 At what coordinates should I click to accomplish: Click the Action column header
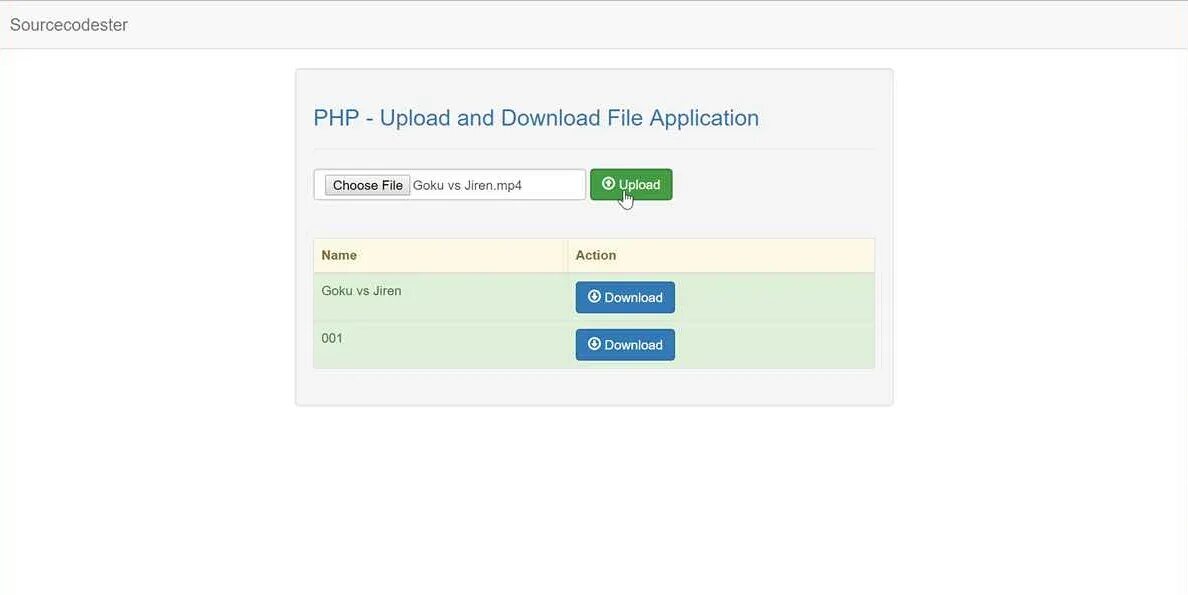721,255
